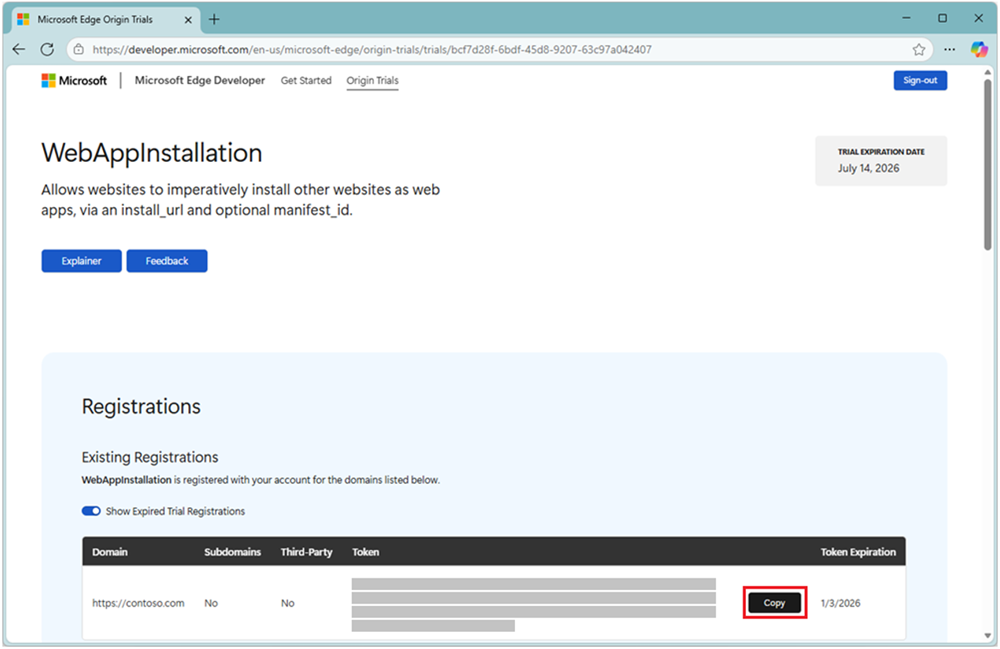Disable Show Expired Trial Registrations
Image resolution: width=1000 pixels, height=649 pixels.
pyautogui.click(x=89, y=511)
